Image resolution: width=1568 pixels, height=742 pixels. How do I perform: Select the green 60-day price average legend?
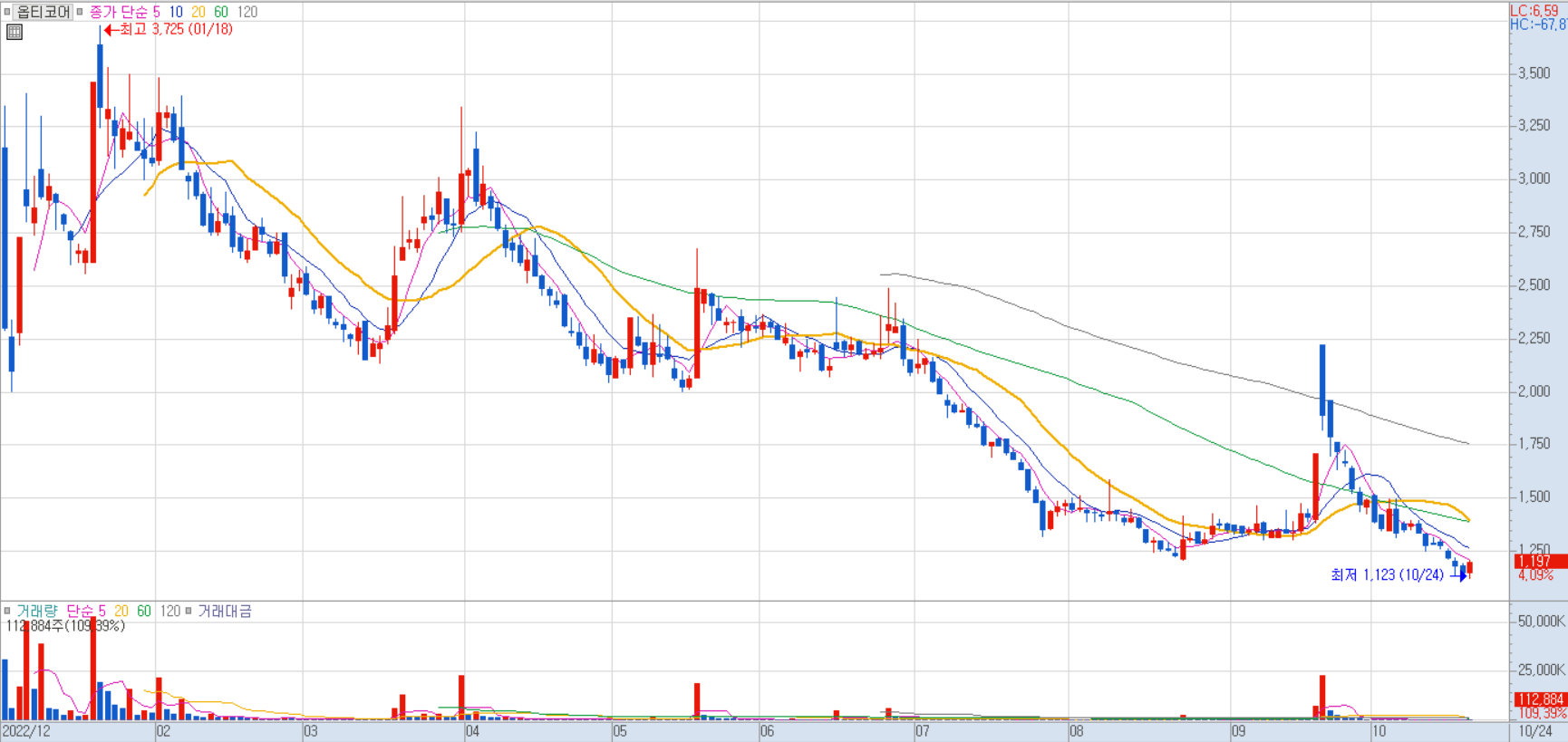tap(221, 12)
